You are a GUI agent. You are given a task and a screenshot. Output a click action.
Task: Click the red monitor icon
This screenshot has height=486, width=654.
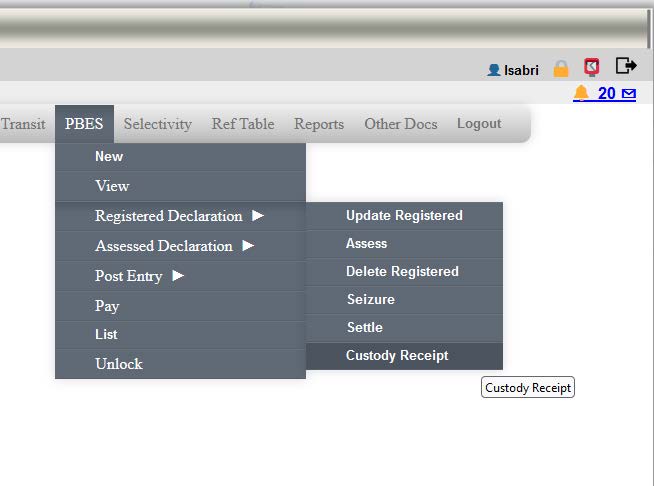pos(592,67)
